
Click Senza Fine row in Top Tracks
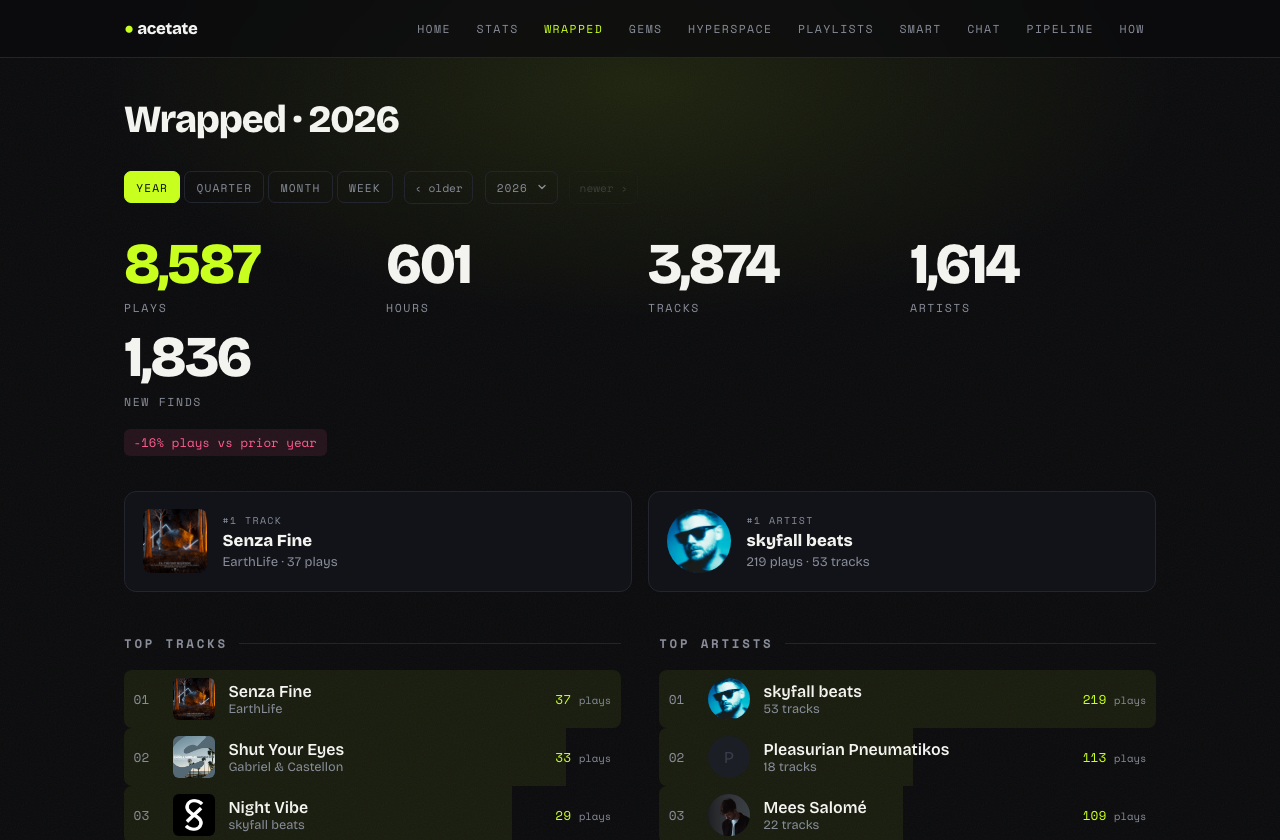372,699
